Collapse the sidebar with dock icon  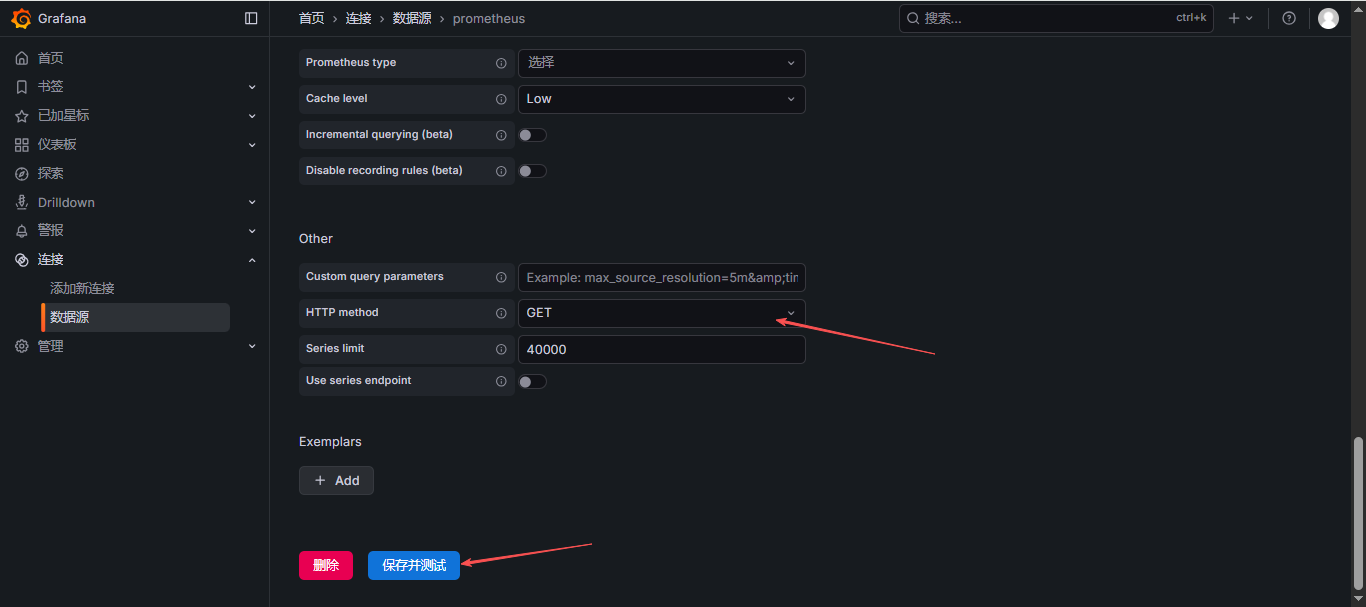tap(251, 18)
